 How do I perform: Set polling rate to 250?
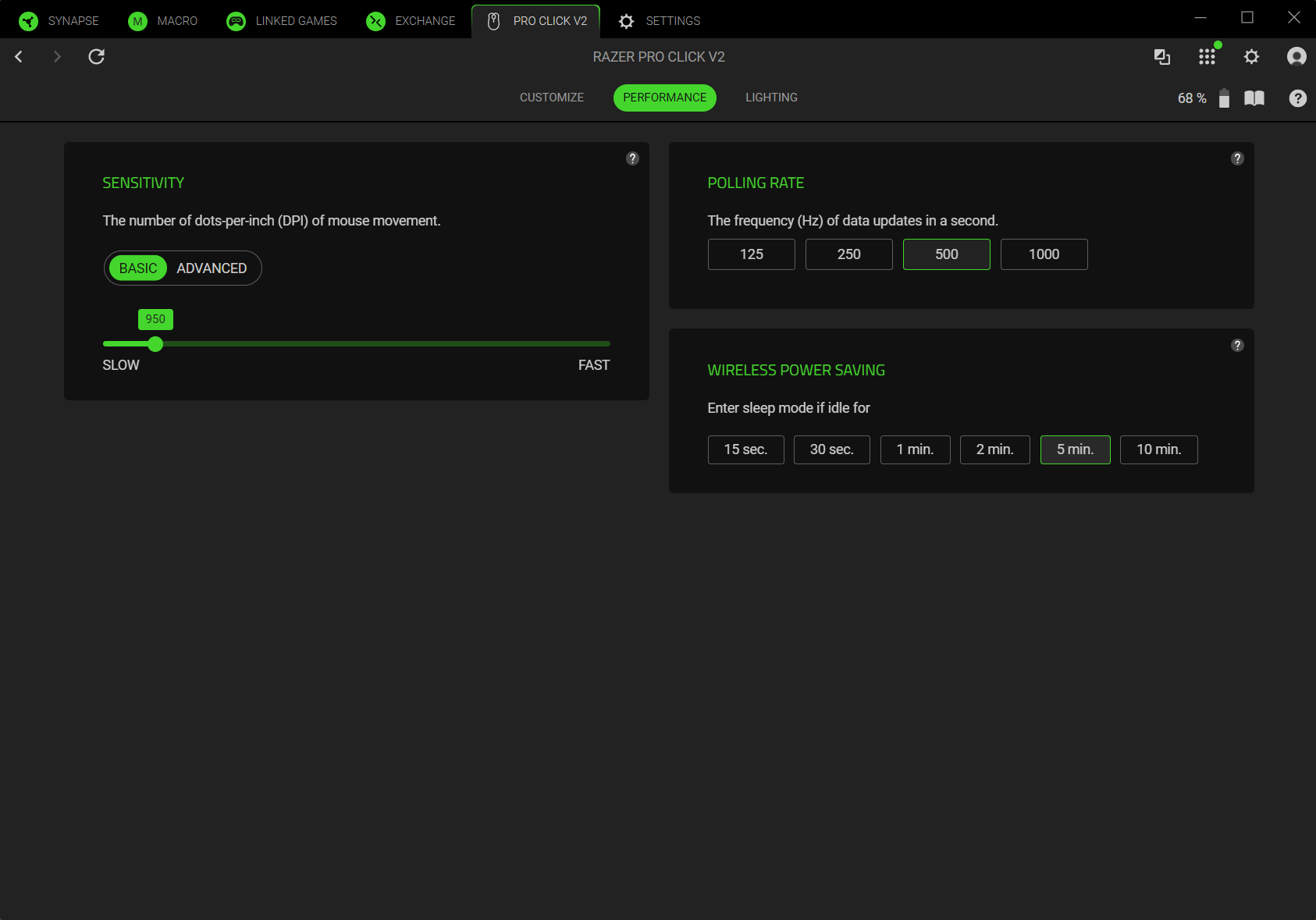point(849,254)
